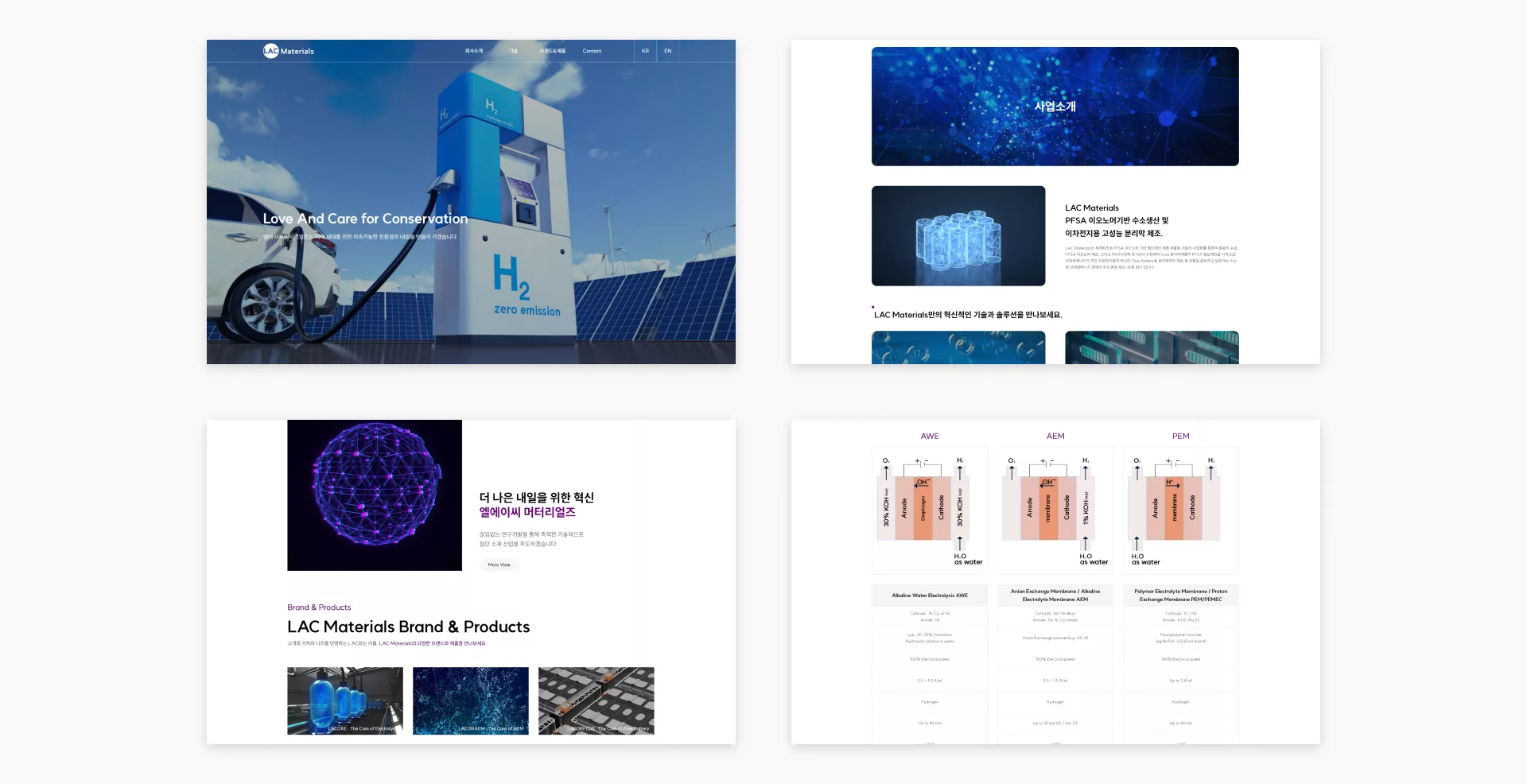
Task: Open the LACORFLOB flow battery product card
Action: [x=596, y=701]
